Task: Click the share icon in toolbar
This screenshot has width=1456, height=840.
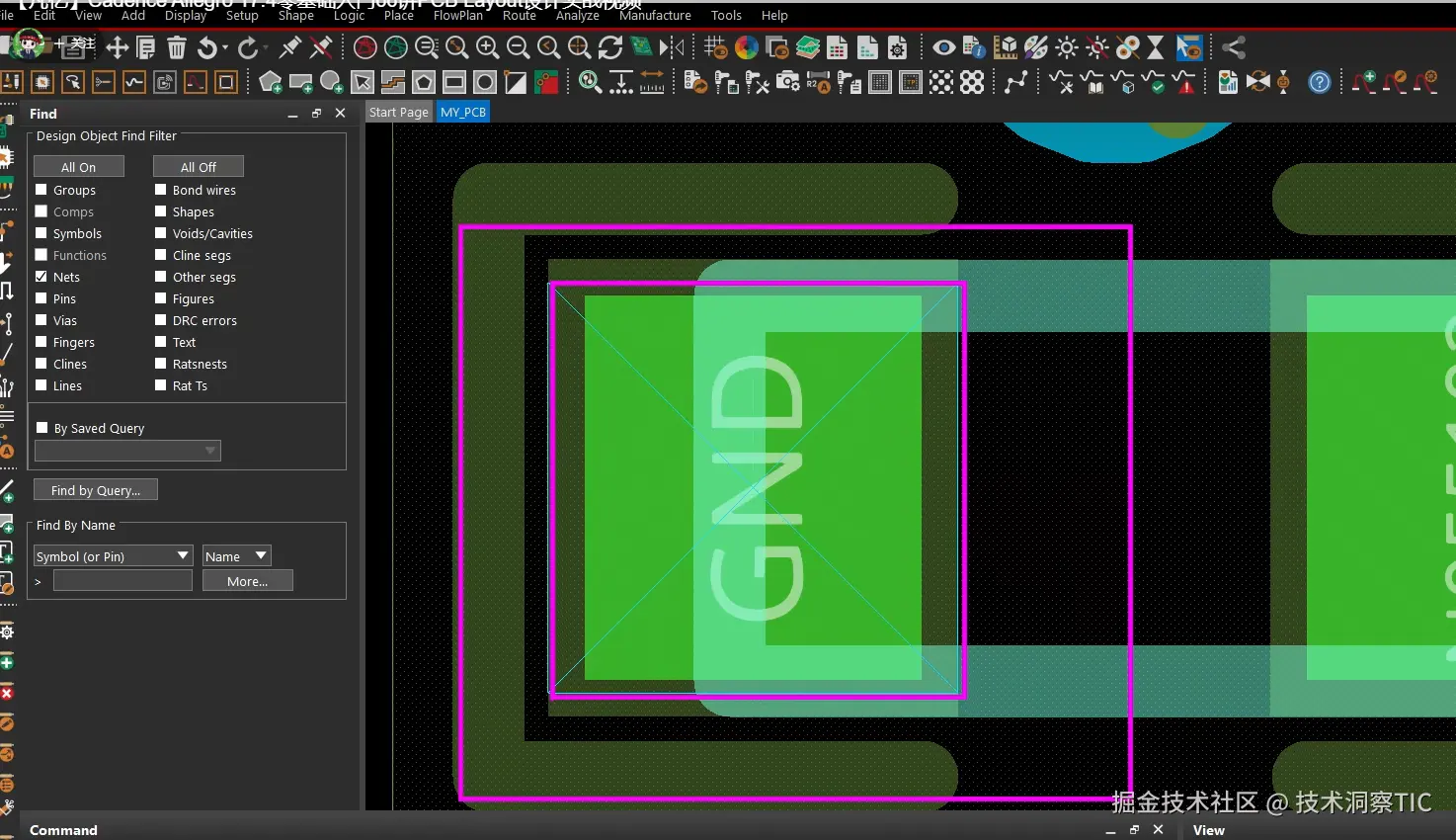Action: [1233, 47]
